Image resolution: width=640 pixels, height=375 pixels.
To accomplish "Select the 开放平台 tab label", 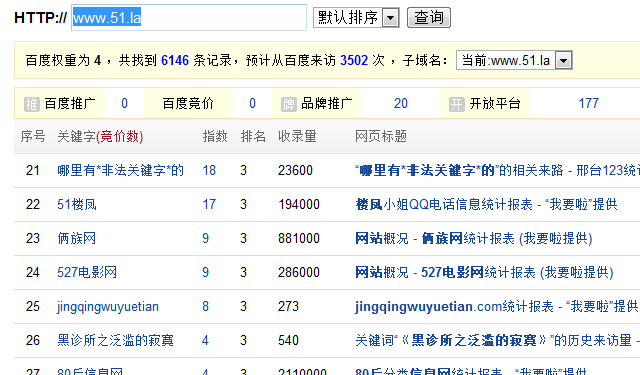I will point(495,104).
